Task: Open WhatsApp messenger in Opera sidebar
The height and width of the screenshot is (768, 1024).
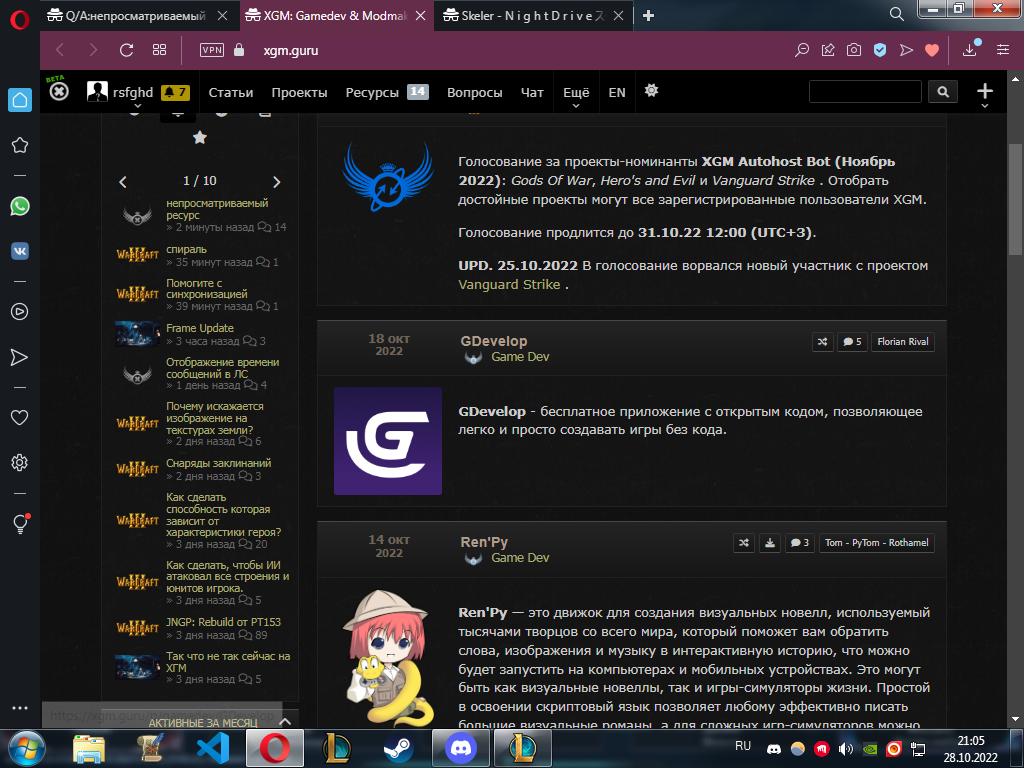Action: coord(20,206)
